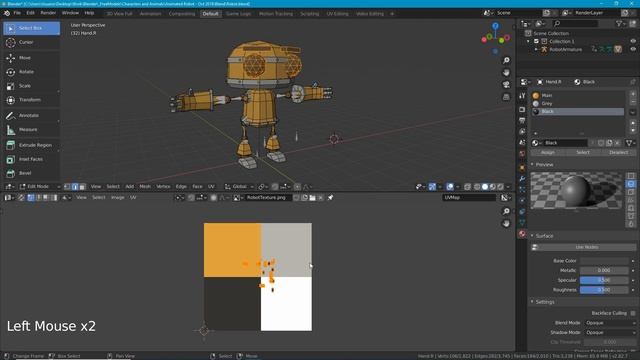Adjust the Roughness slider
The width and height of the screenshot is (640, 360).
coord(604,290)
